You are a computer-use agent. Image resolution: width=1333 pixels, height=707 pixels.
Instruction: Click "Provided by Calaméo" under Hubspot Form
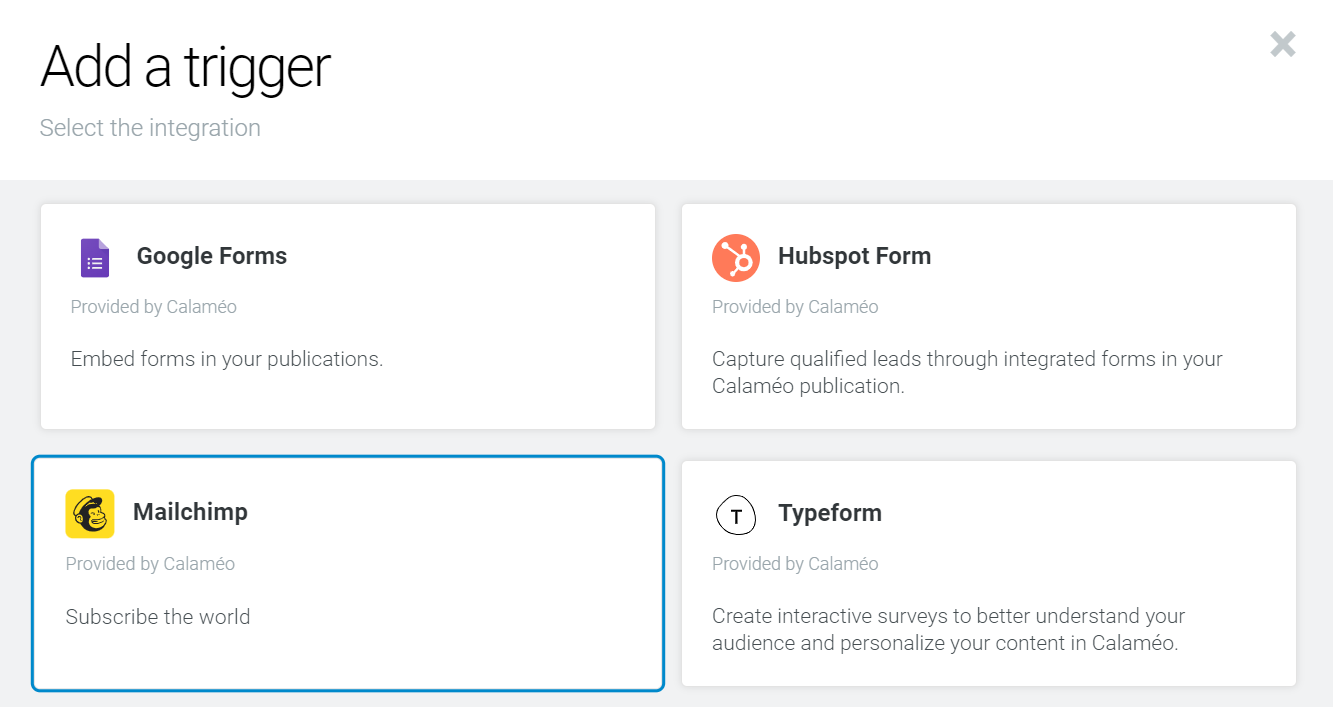pos(795,307)
